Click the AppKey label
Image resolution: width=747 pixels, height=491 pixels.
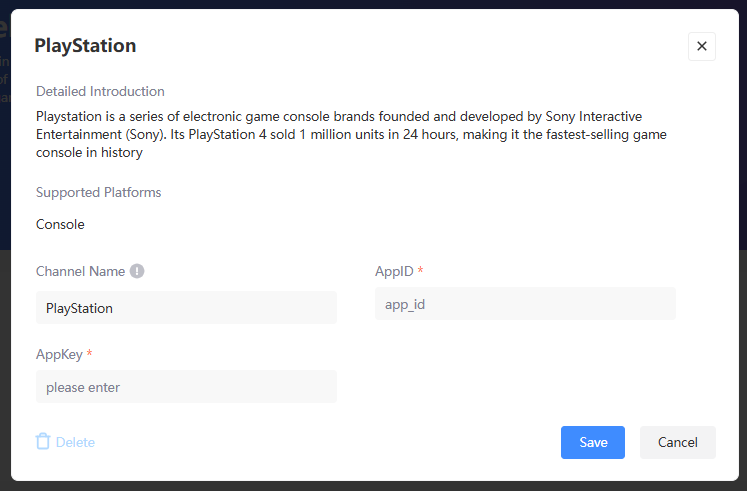[60, 354]
